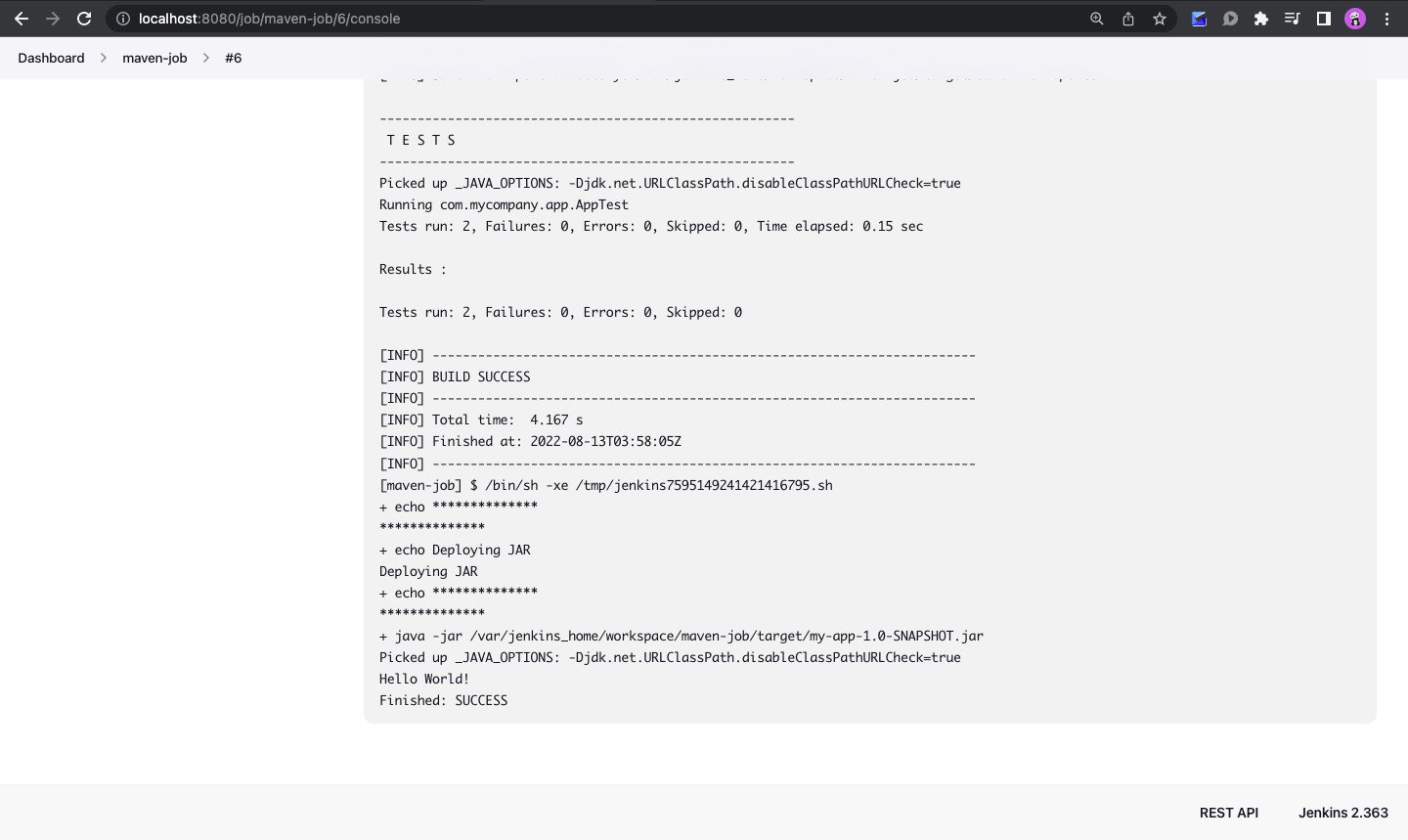Open the REST API link
Screen dimensions: 1408x840
coord(1228,813)
